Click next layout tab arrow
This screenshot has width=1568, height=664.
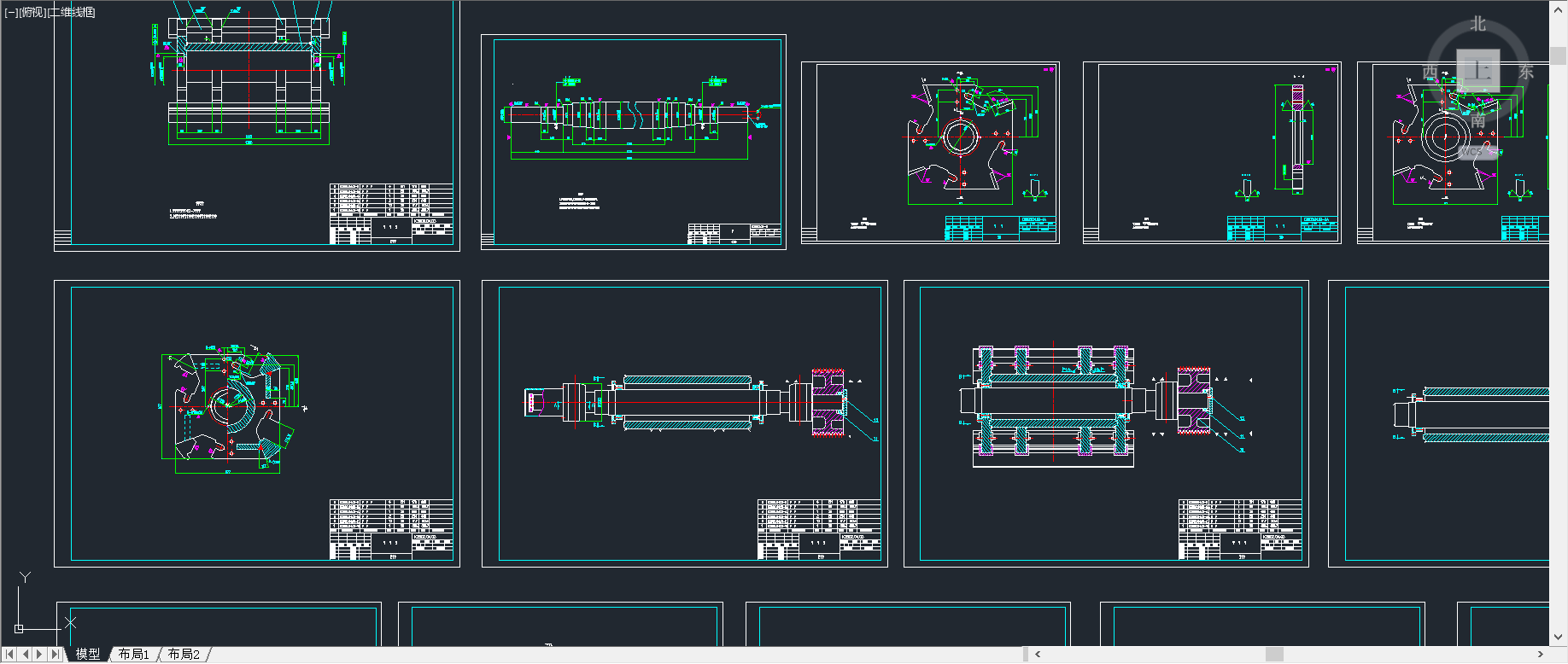coord(39,655)
